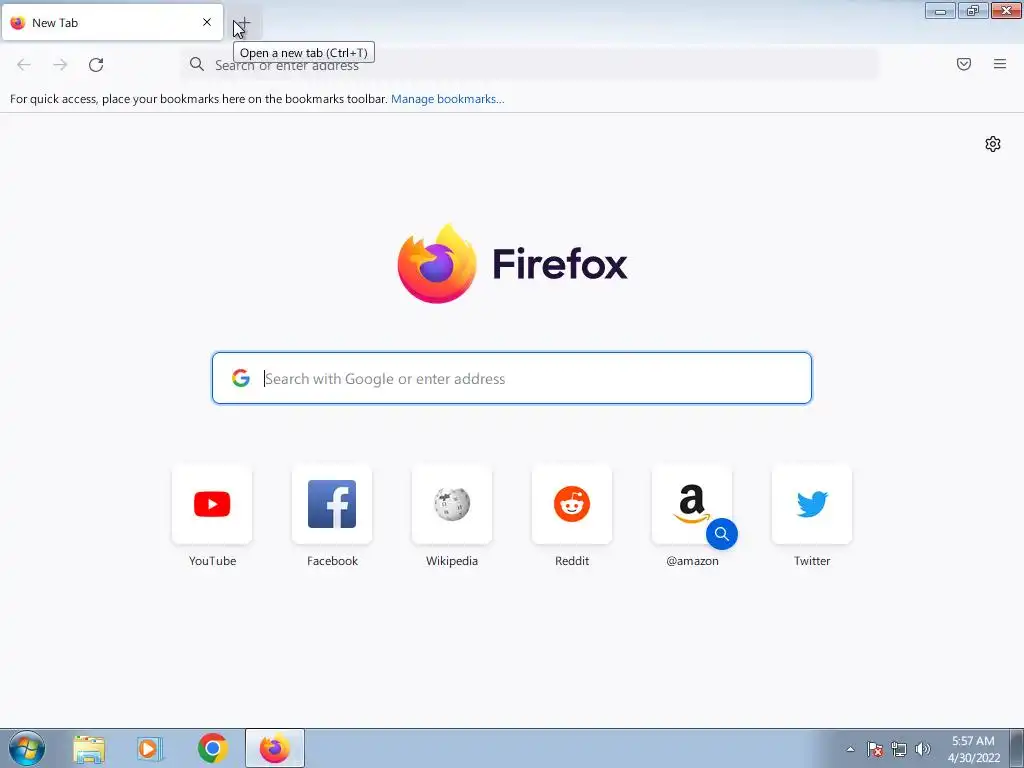Screen dimensions: 1024x768
Task: Click the YouTube label text
Action: 212,561
